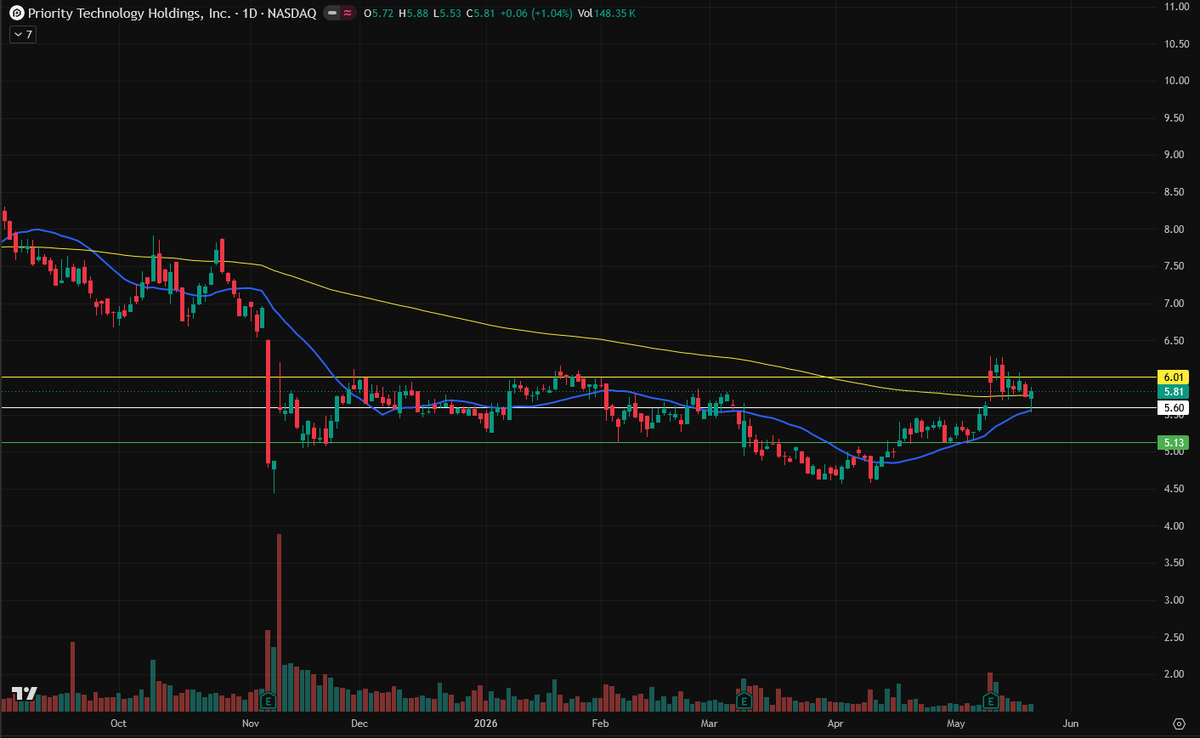1200x738 pixels.
Task: Click the 2.00 price scale label
Action: 1175,674
